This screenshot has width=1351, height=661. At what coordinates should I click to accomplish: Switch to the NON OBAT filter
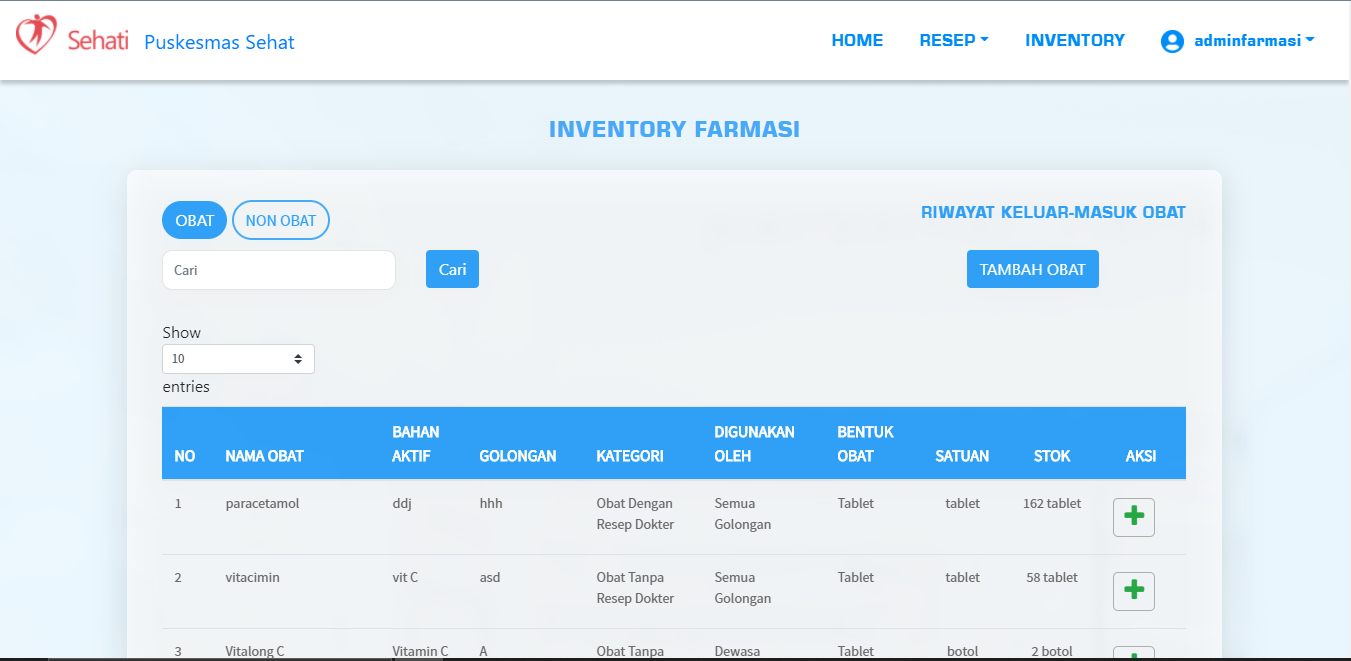[281, 221]
